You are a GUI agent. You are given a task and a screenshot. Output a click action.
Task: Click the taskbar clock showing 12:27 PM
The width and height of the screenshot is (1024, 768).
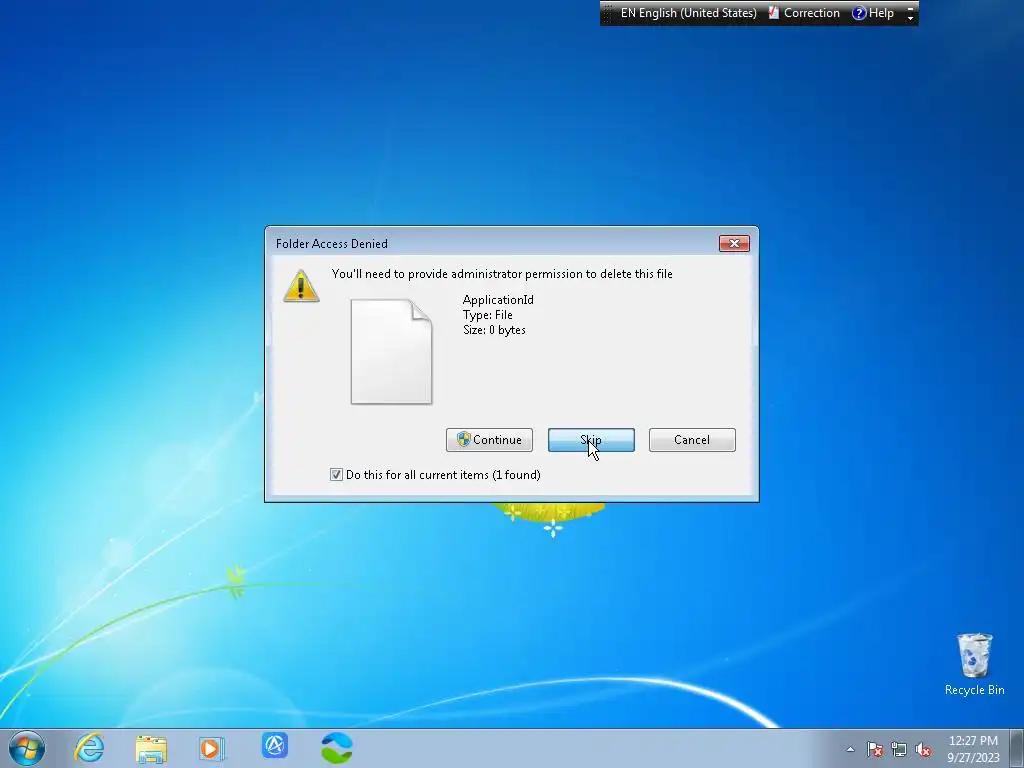point(973,749)
